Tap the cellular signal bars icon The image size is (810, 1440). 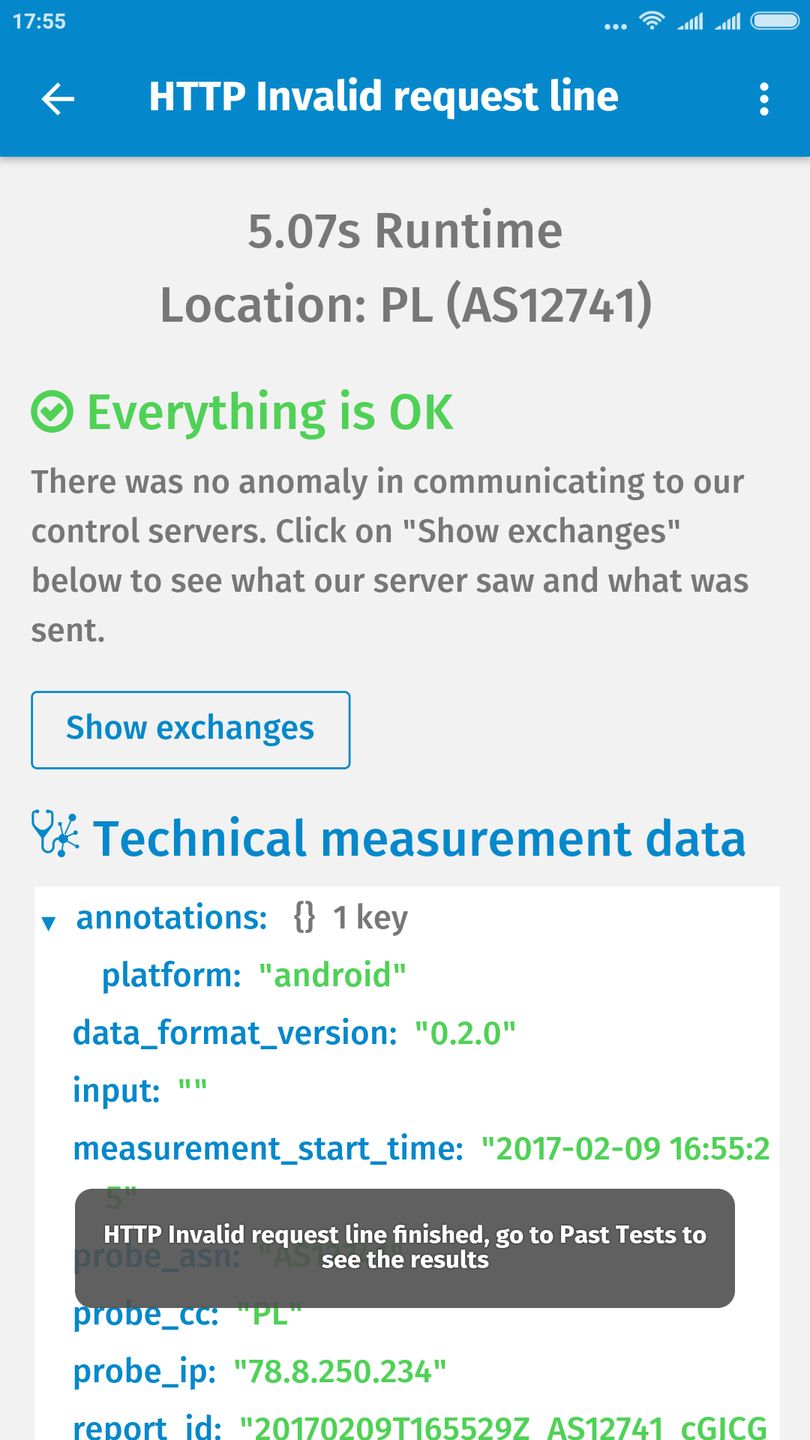pyautogui.click(x=690, y=21)
